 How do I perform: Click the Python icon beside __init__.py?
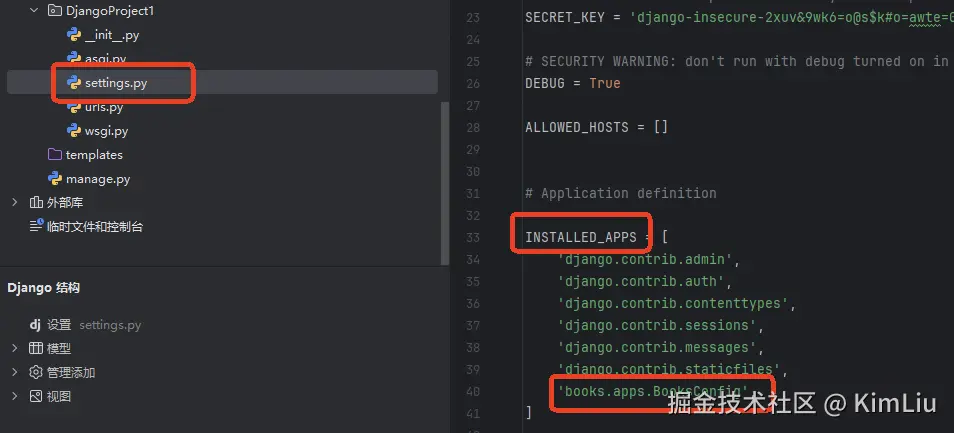point(74,35)
